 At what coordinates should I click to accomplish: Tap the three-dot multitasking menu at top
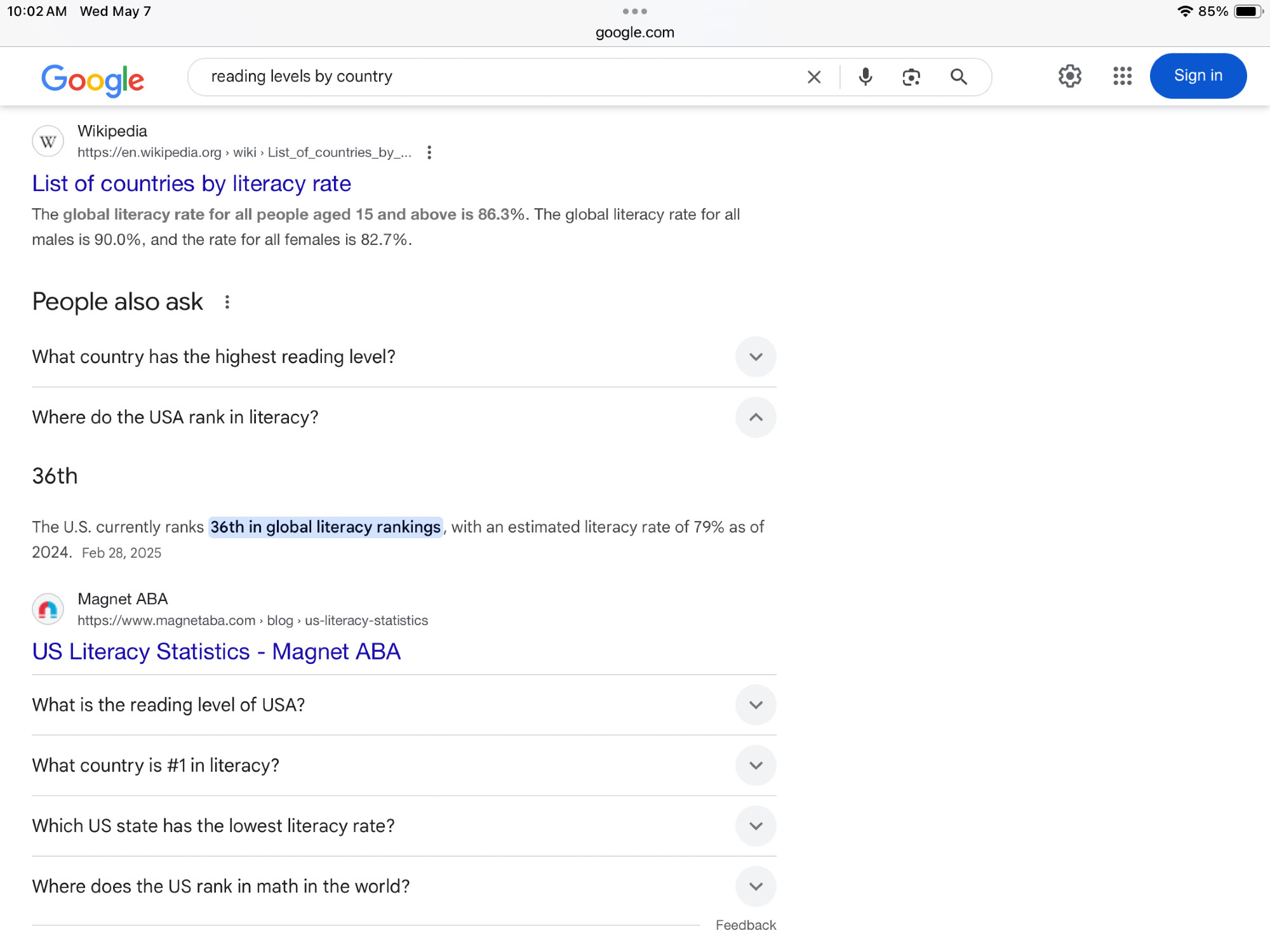(635, 11)
